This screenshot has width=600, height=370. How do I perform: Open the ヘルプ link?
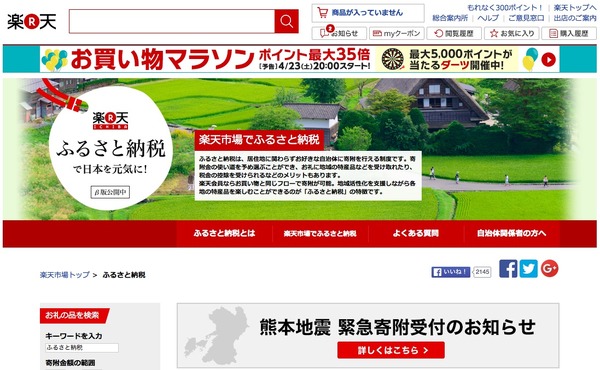click(x=488, y=18)
